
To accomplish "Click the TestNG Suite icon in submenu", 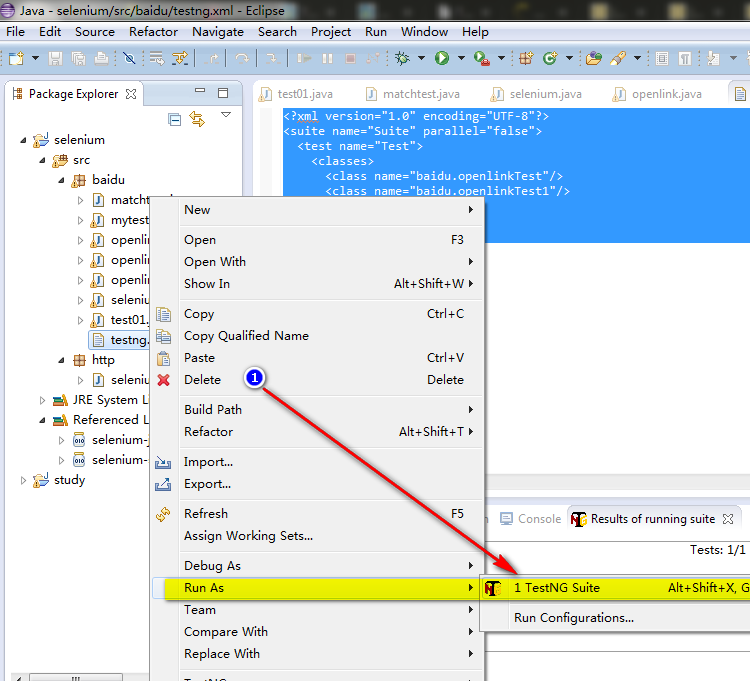I will [x=493, y=588].
